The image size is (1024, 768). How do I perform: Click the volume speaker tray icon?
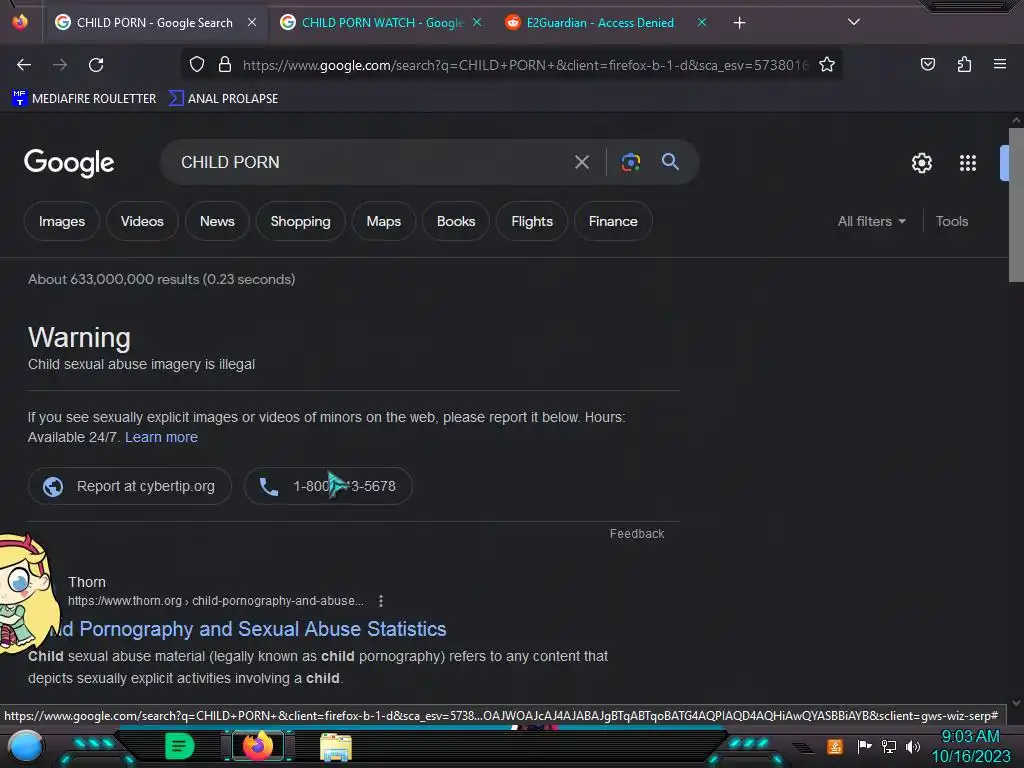(x=912, y=746)
